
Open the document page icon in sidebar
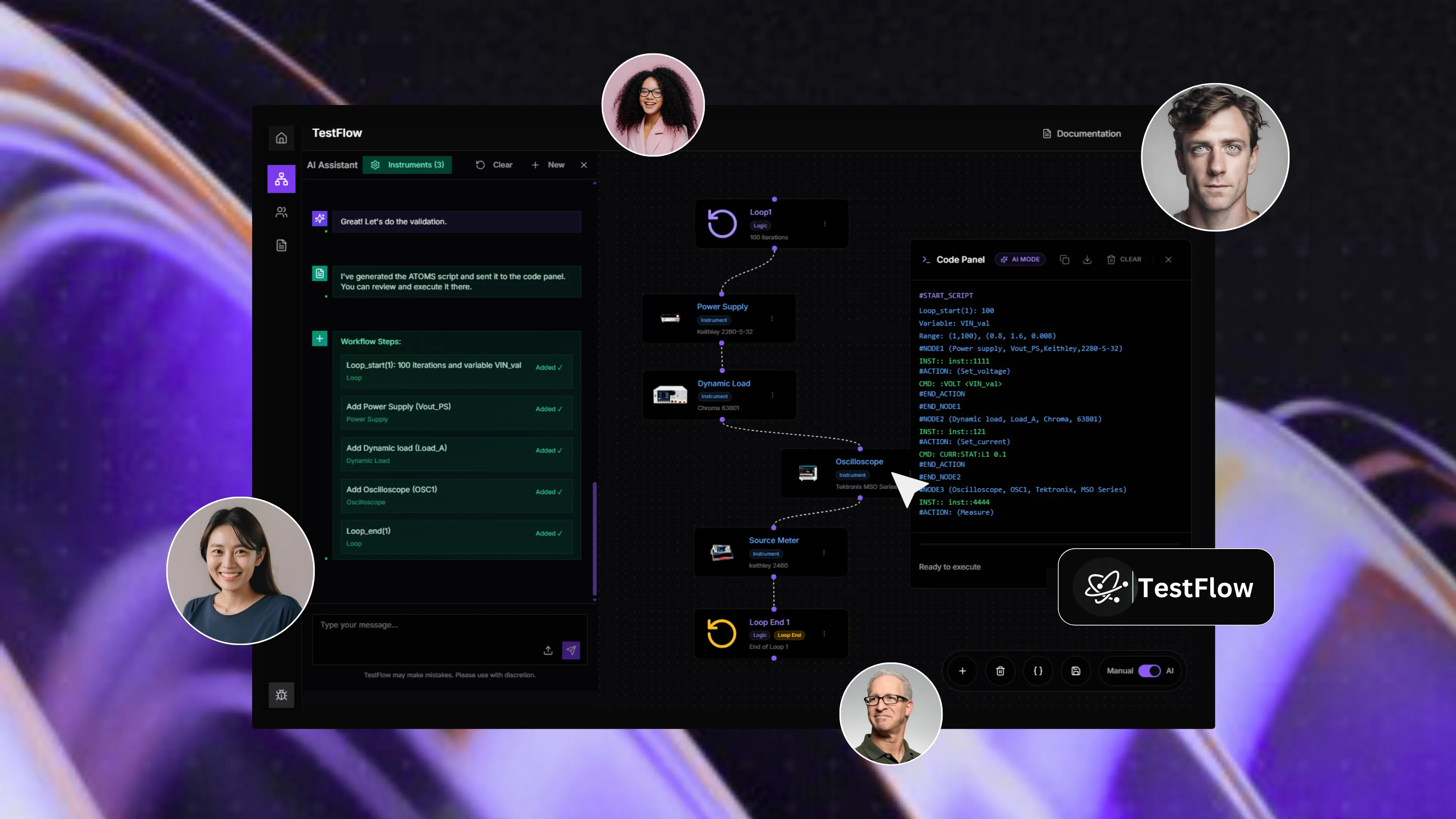[281, 245]
